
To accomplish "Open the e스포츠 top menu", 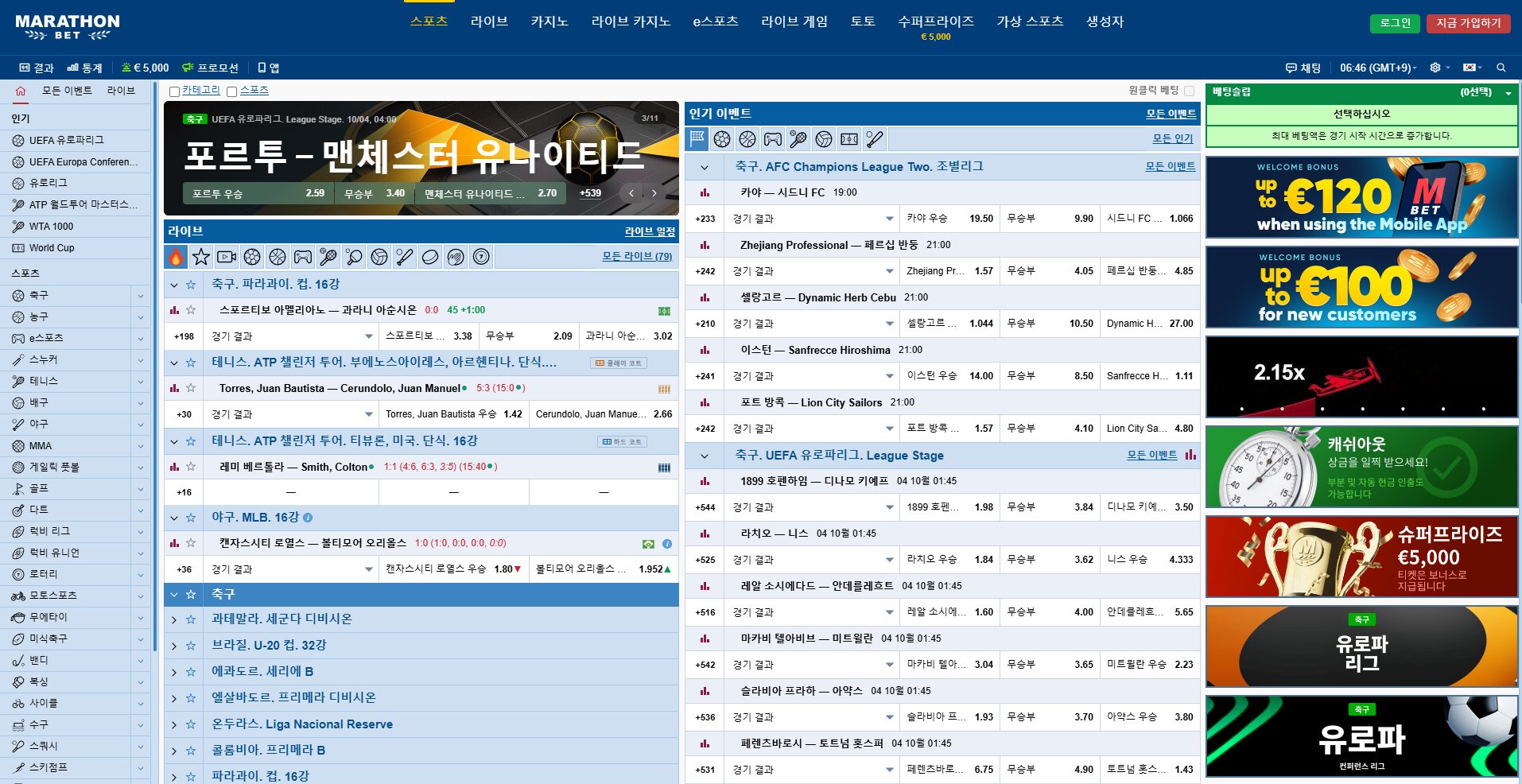I will point(716,21).
